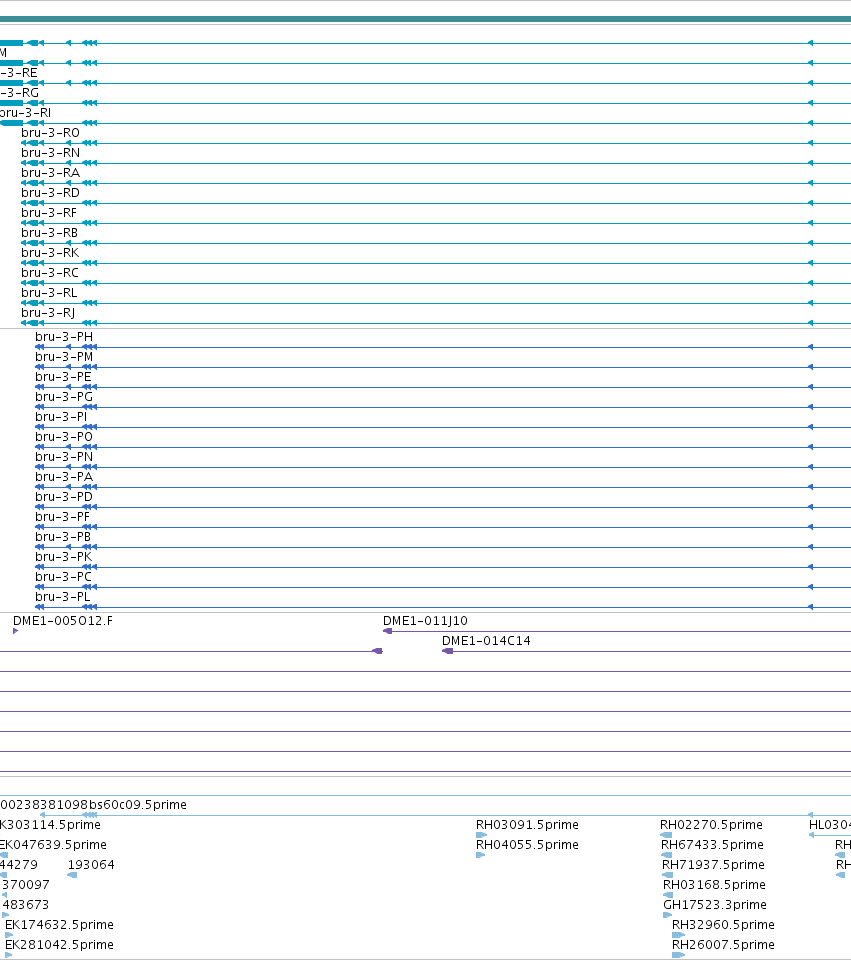Select the bru-3-RO transcript label
The width and height of the screenshot is (851, 960).
(50, 133)
